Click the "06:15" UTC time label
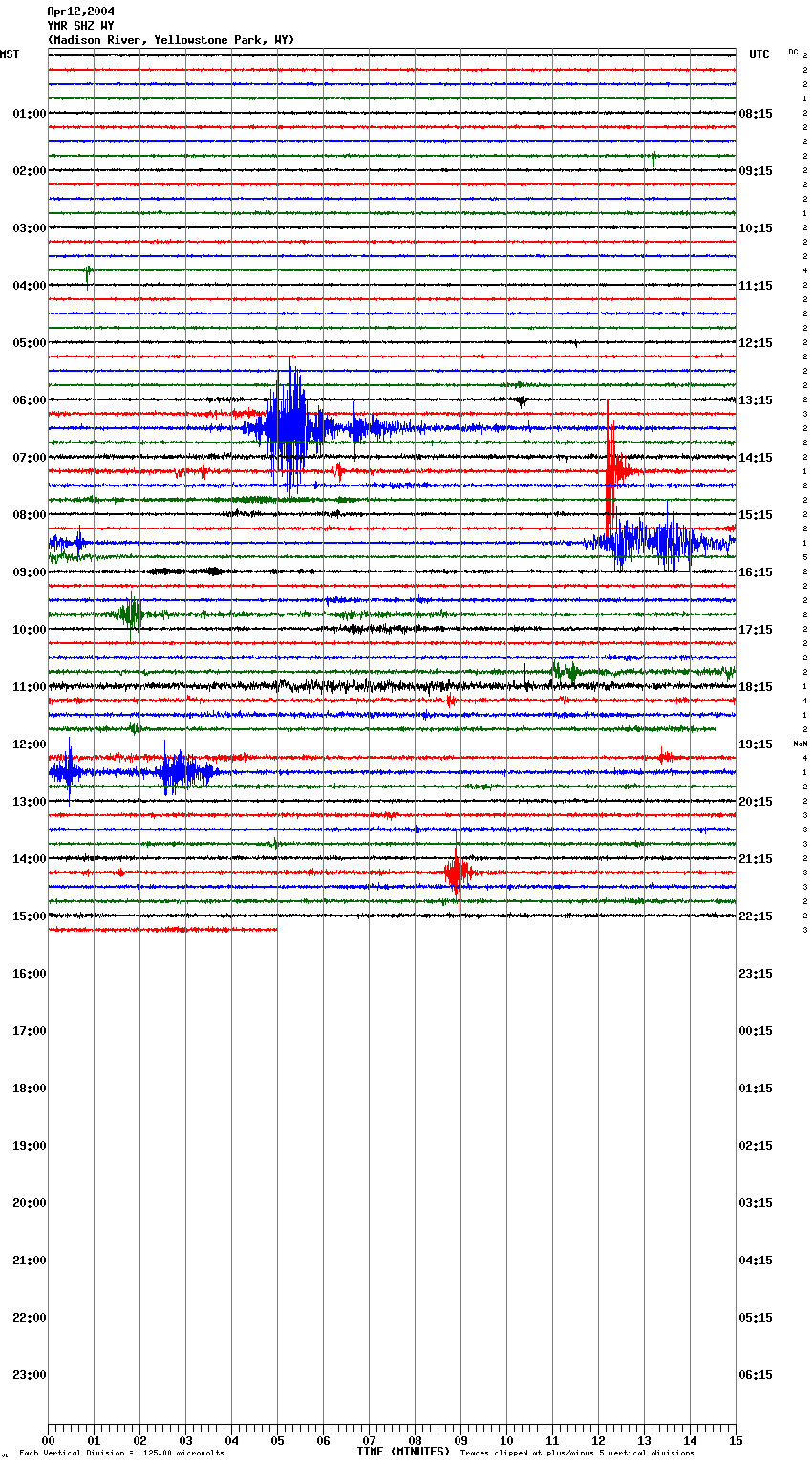 756,1375
